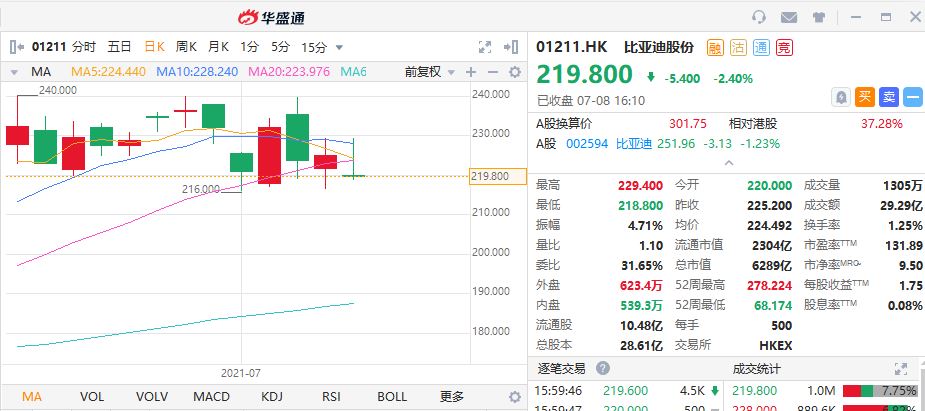This screenshot has height=411, width=925.
Task: Click the blue minus remove-watchlist button
Action: click(913, 97)
